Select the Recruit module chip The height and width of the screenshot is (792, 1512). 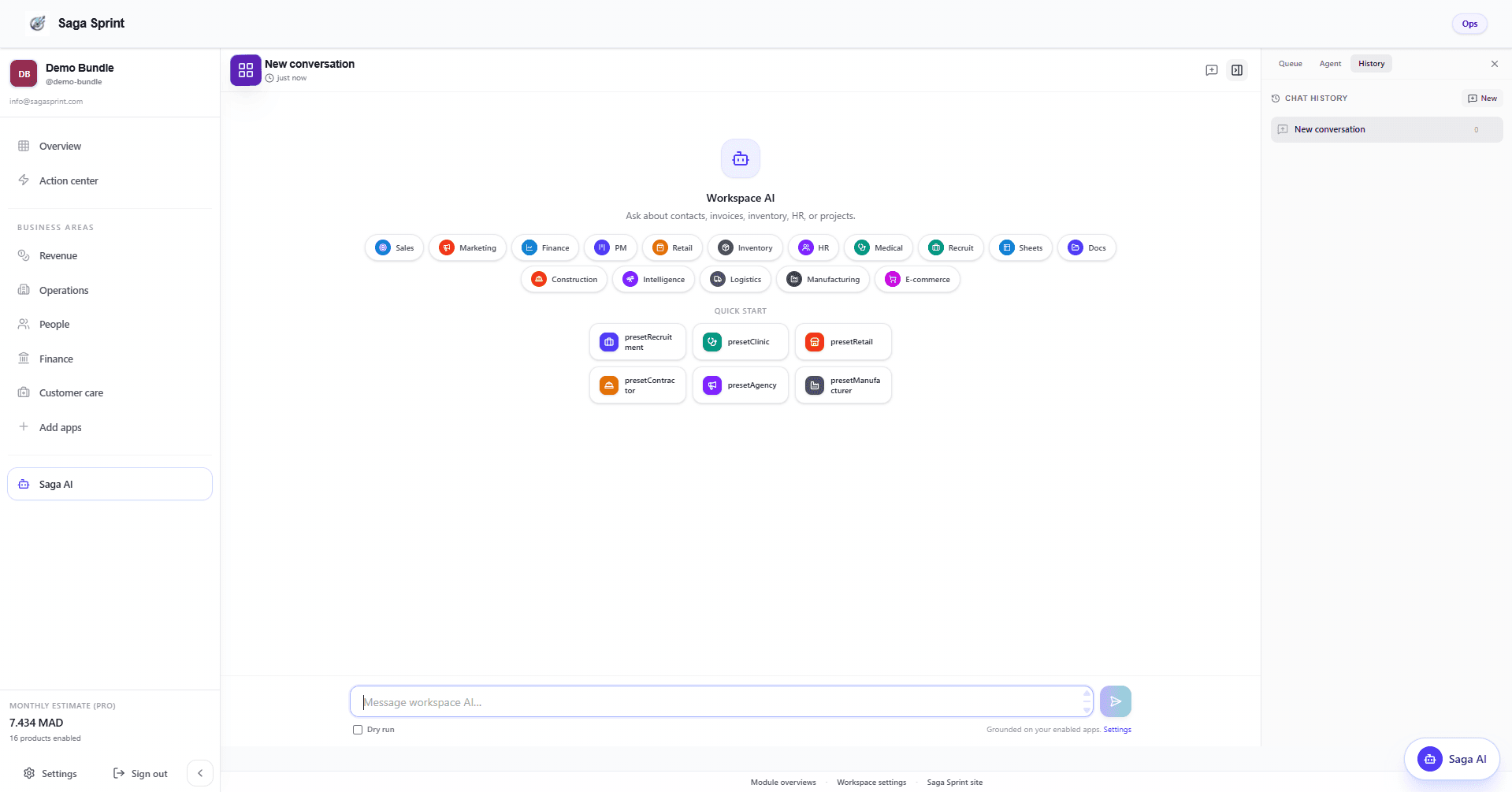tap(951, 247)
